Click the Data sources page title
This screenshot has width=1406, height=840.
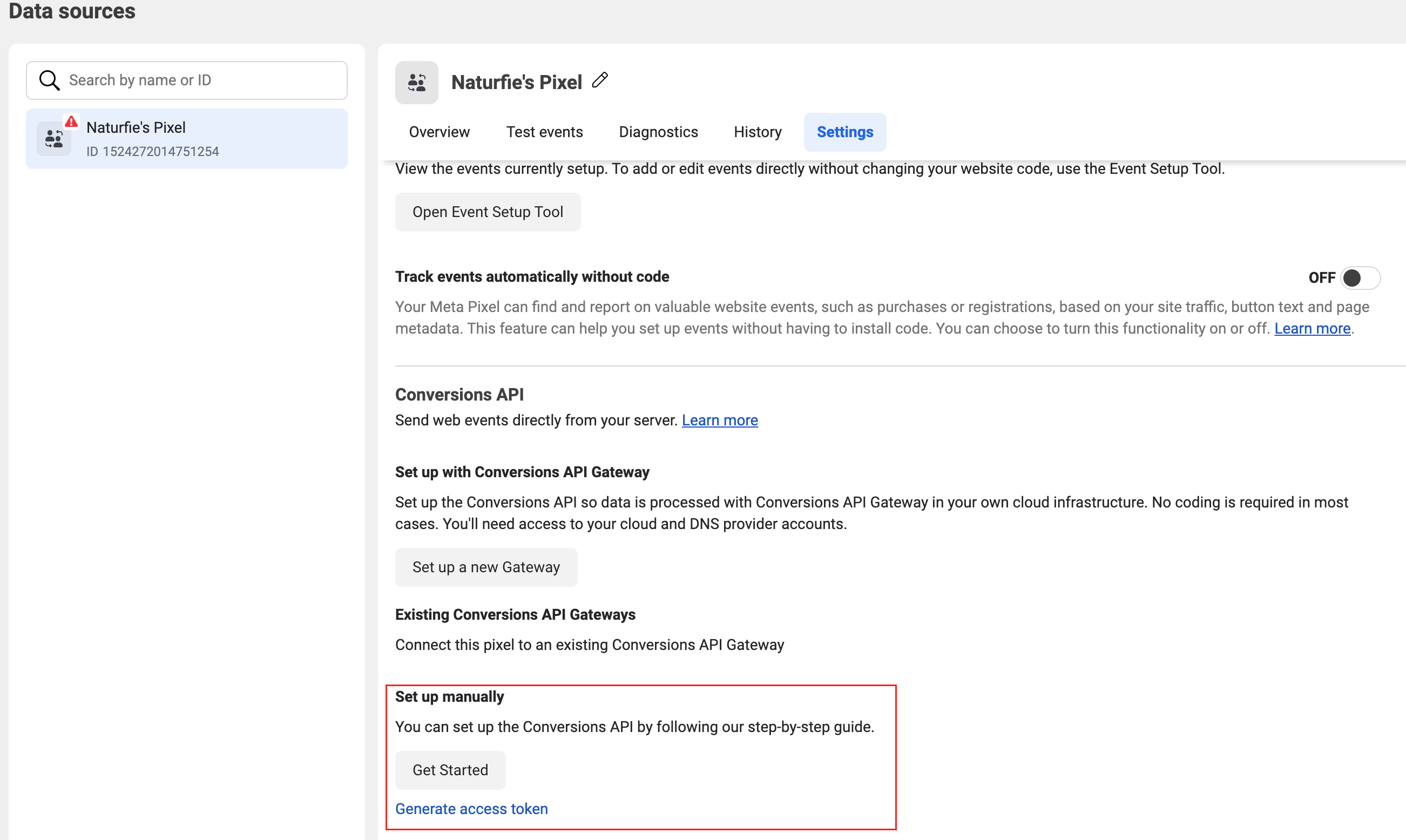[x=72, y=11]
